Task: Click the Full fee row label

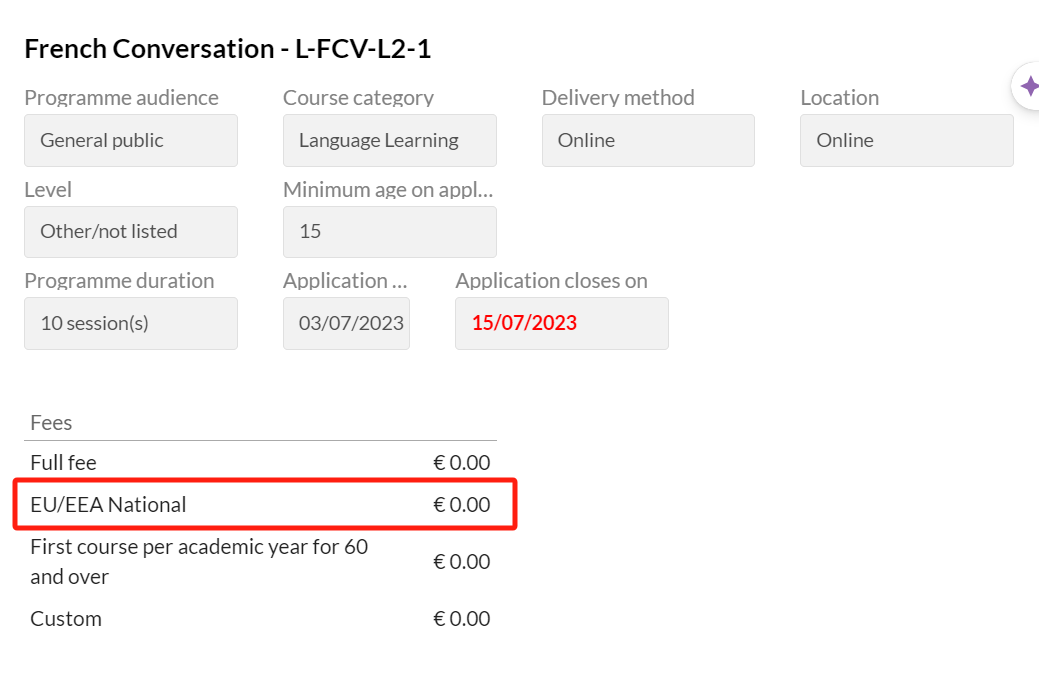Action: tap(64, 463)
